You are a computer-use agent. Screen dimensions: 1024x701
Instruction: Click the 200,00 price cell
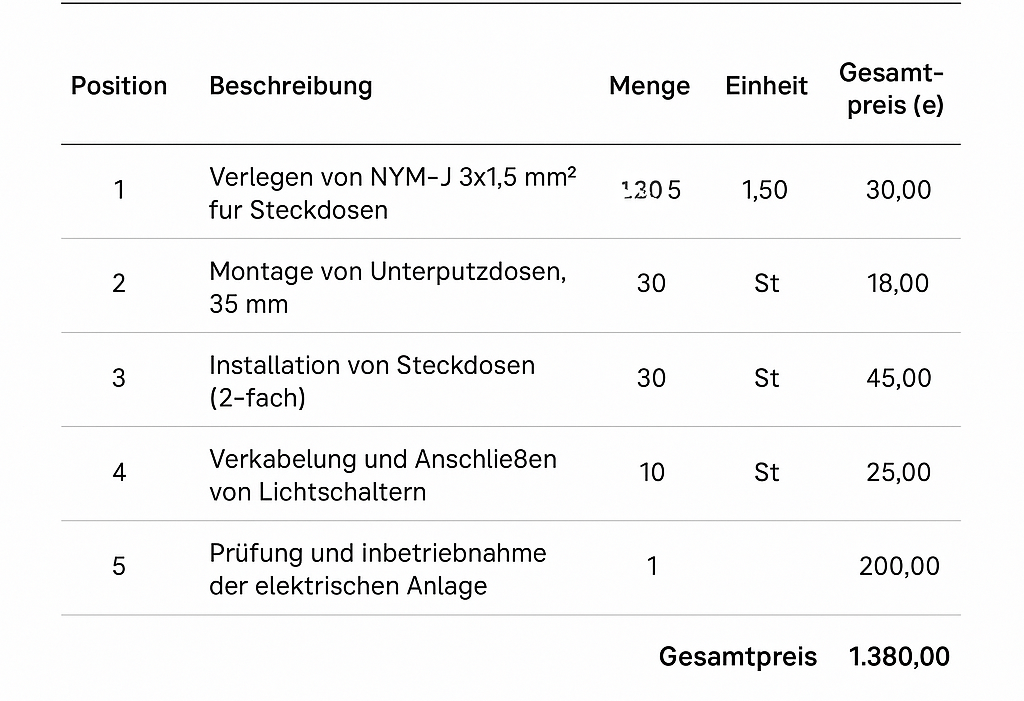[x=899, y=567]
